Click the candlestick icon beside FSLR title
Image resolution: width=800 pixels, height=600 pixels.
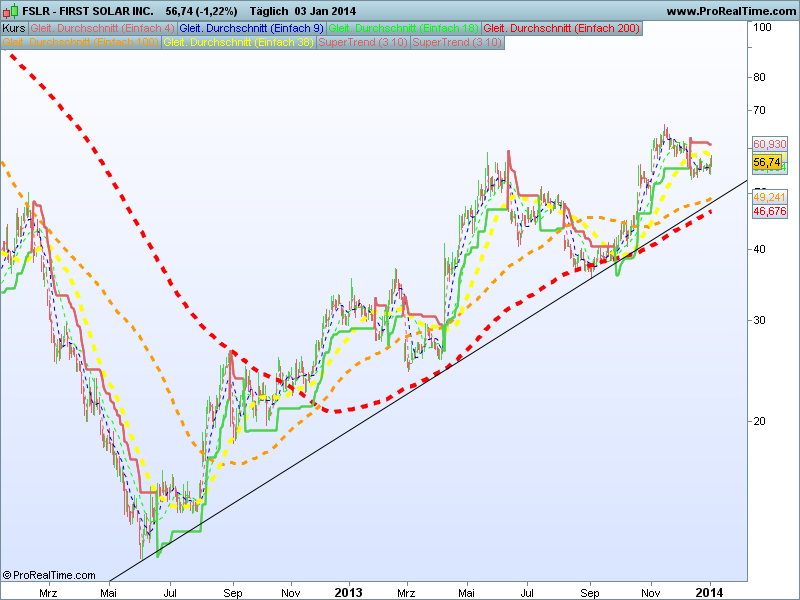pyautogui.click(x=11, y=11)
